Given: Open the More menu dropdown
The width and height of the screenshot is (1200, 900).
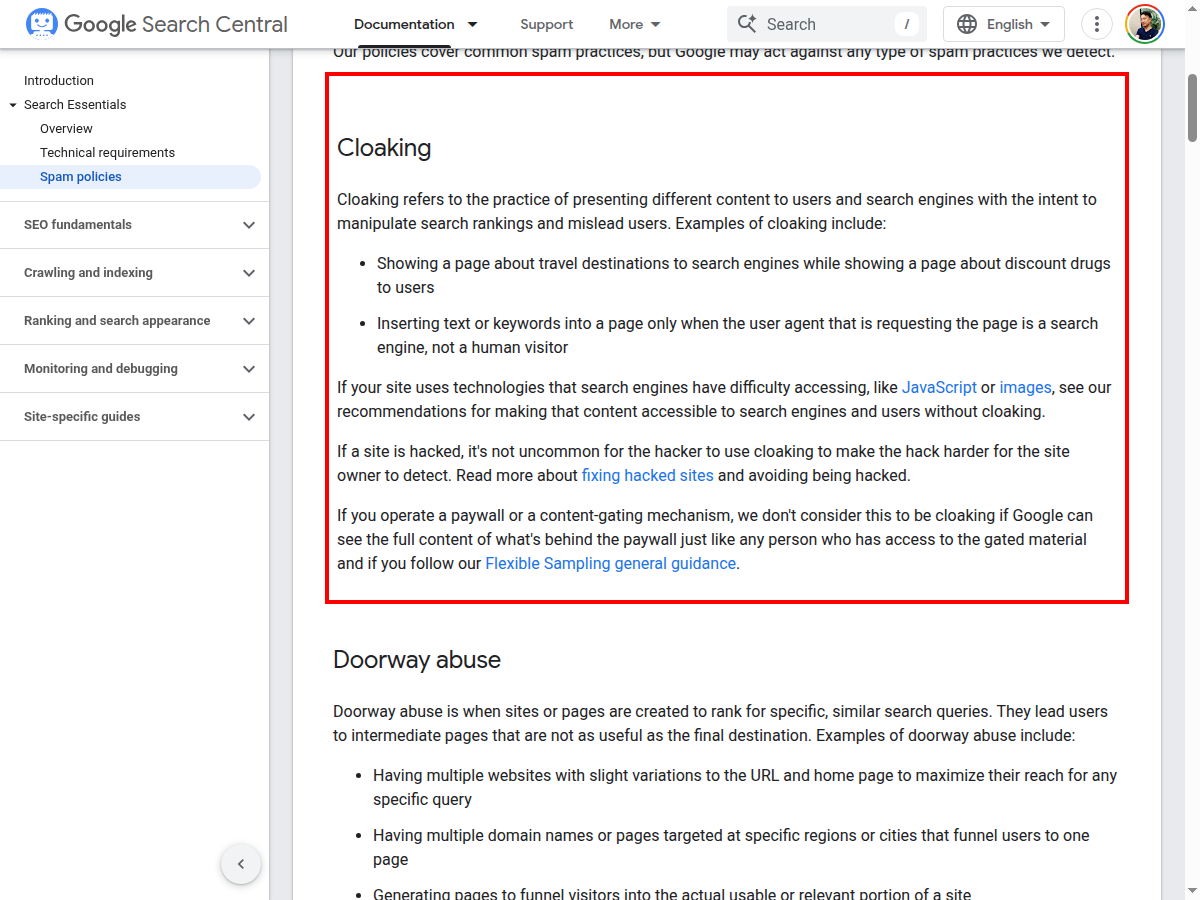Looking at the screenshot, I should click(x=635, y=24).
